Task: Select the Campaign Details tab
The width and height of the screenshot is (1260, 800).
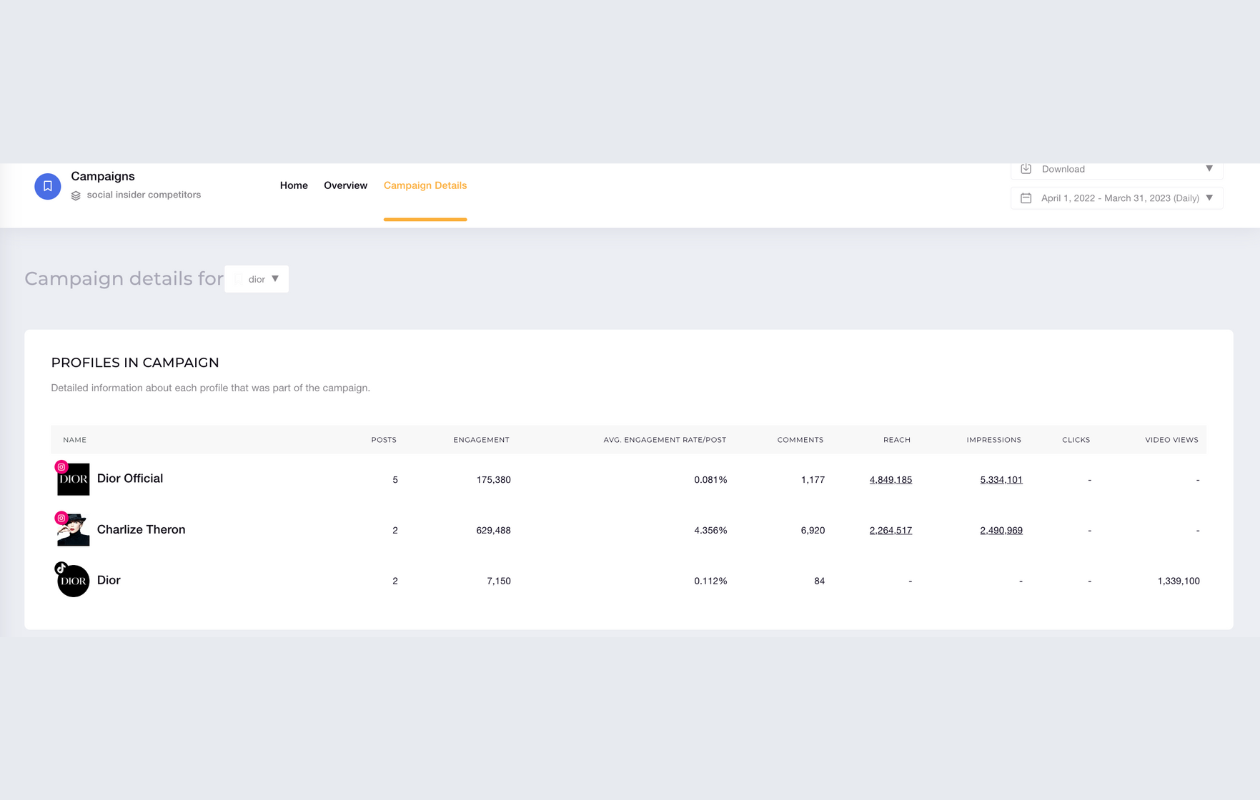Action: (x=425, y=186)
